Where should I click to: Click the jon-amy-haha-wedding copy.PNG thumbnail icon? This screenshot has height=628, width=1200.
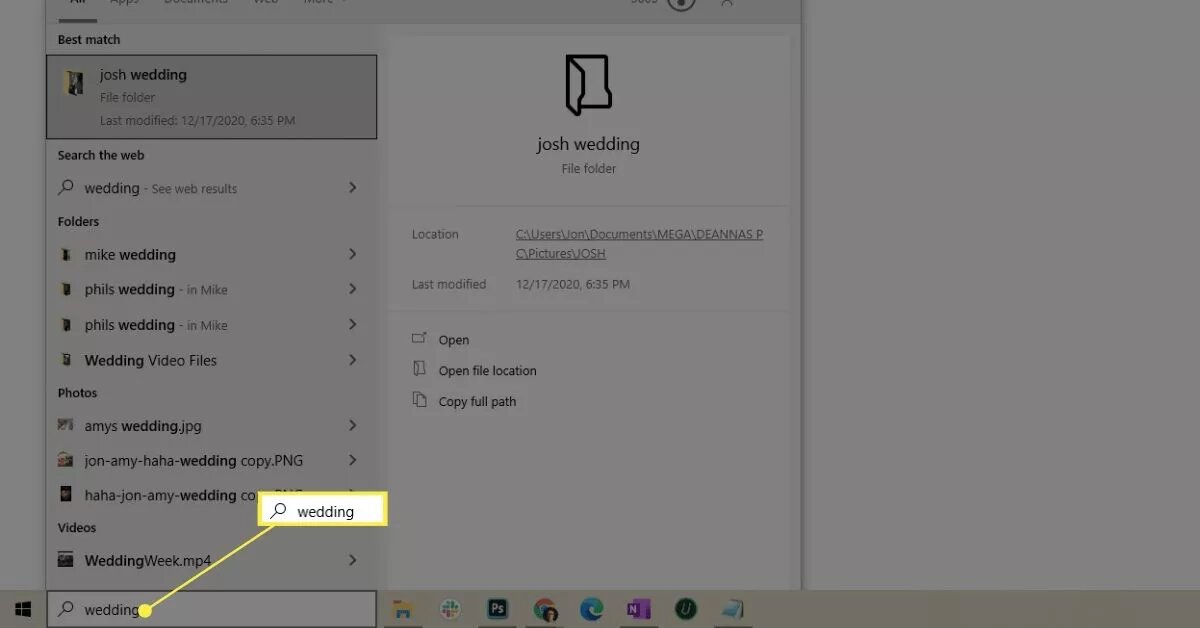(66, 461)
